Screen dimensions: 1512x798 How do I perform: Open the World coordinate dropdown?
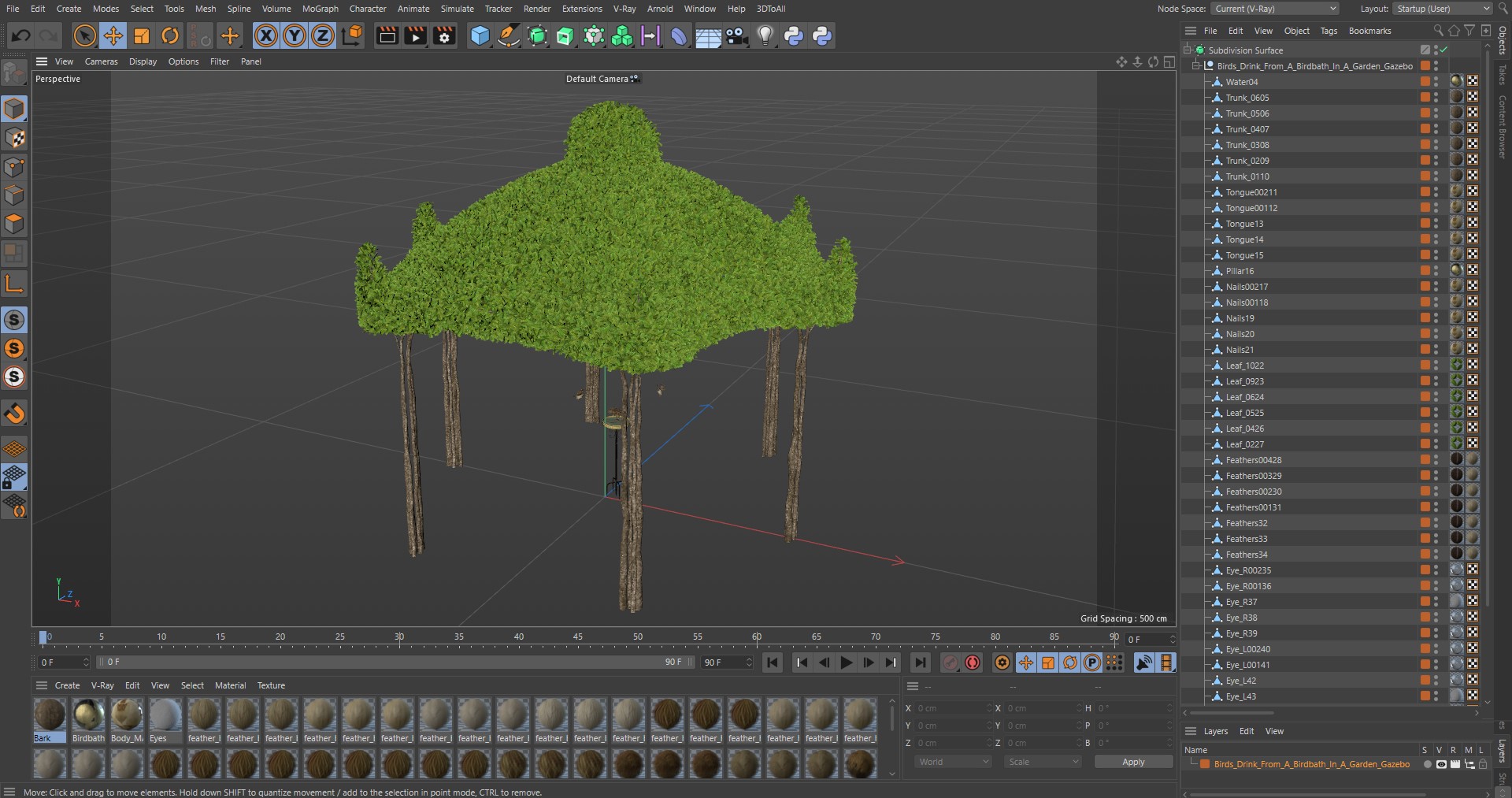[954, 762]
